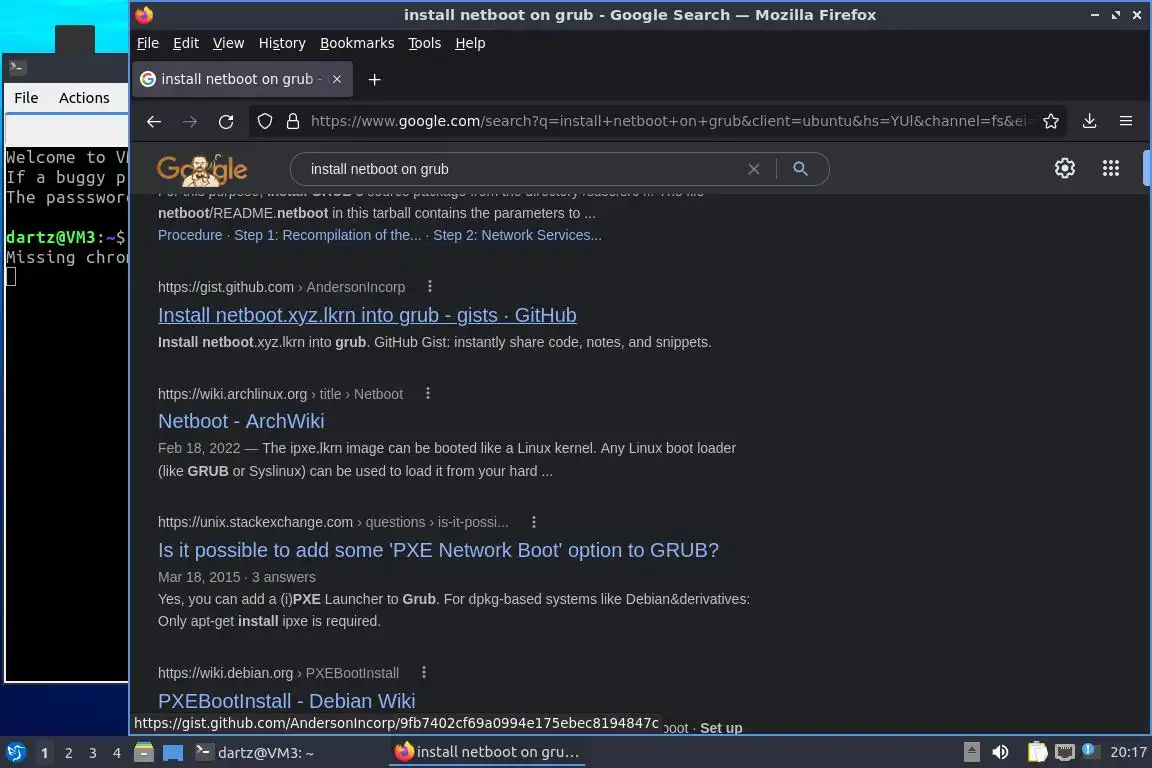
Task: Open the Firefox Tools menu
Action: 425,43
